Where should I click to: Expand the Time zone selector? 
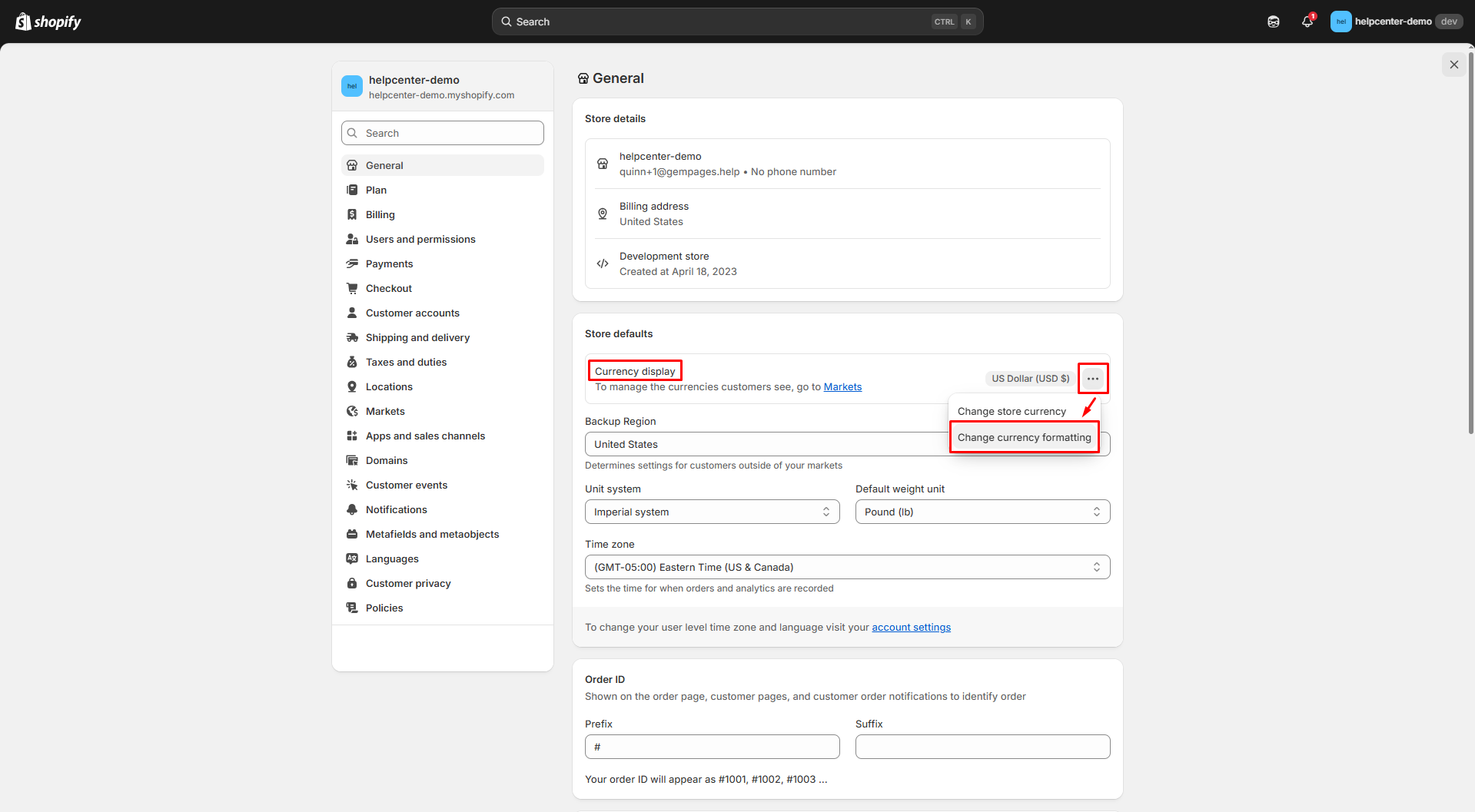click(x=847, y=567)
